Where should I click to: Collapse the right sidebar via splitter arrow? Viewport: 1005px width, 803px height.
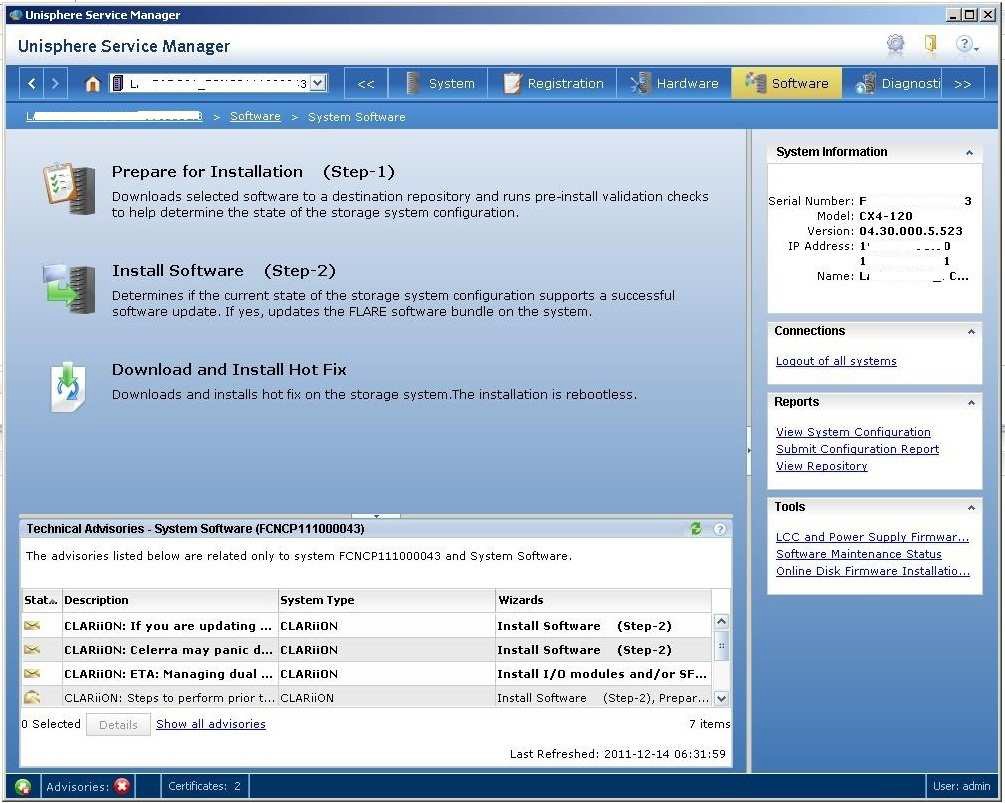click(749, 451)
